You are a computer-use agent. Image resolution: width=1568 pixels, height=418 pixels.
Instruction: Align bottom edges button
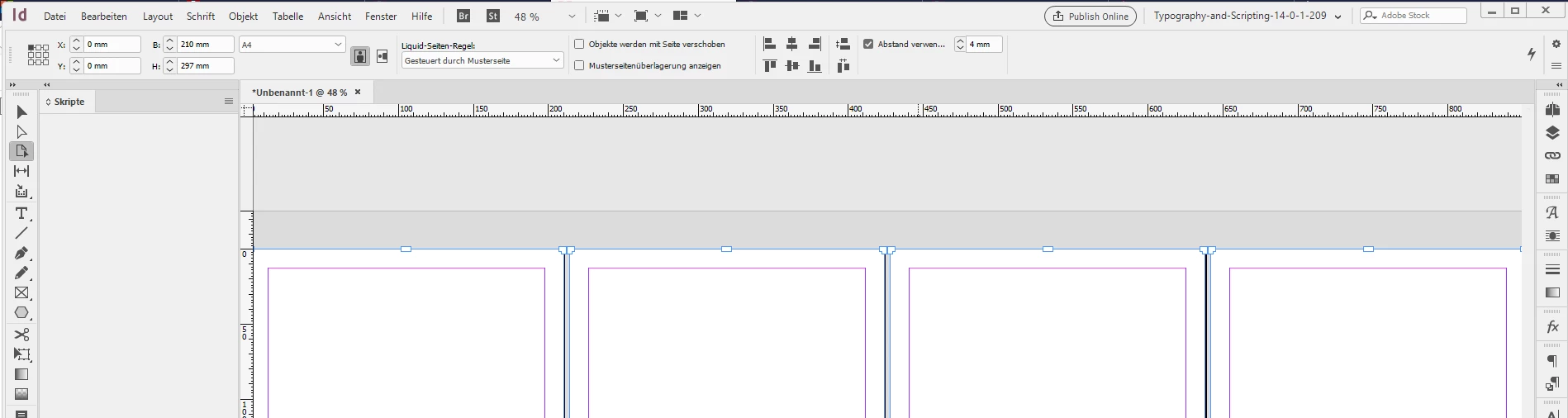click(815, 66)
